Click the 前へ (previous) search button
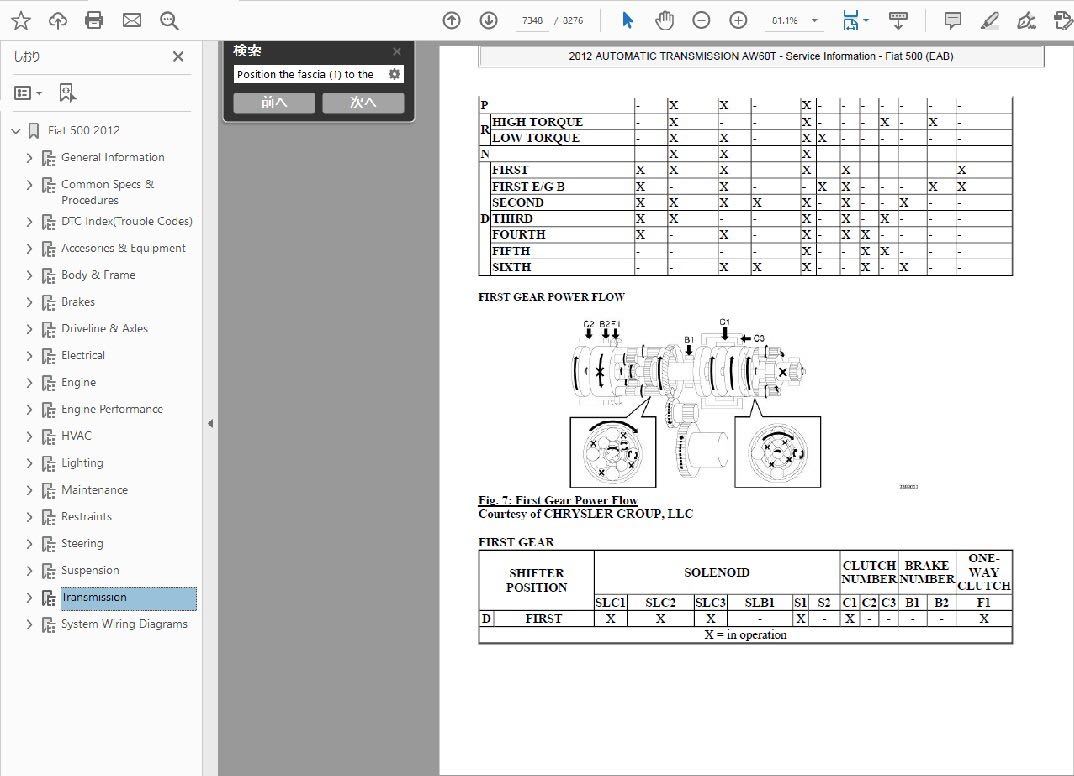 [x=274, y=103]
